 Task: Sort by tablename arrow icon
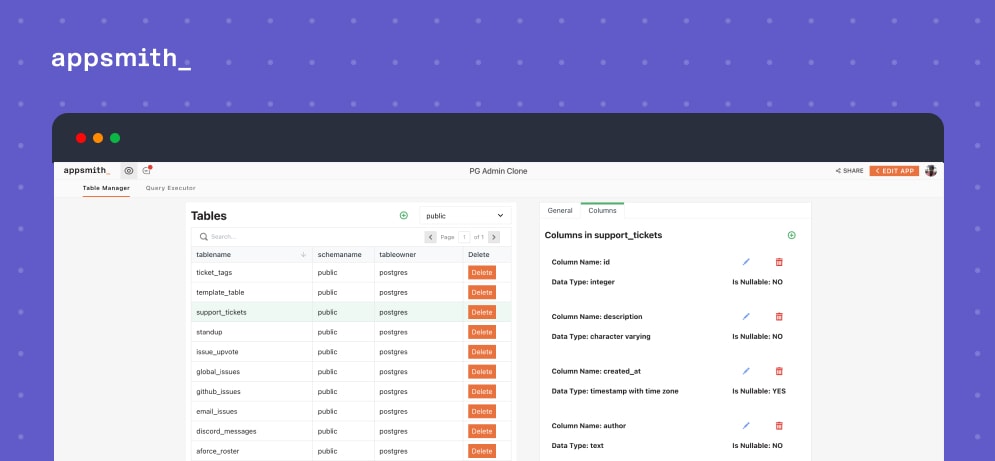tap(303, 255)
